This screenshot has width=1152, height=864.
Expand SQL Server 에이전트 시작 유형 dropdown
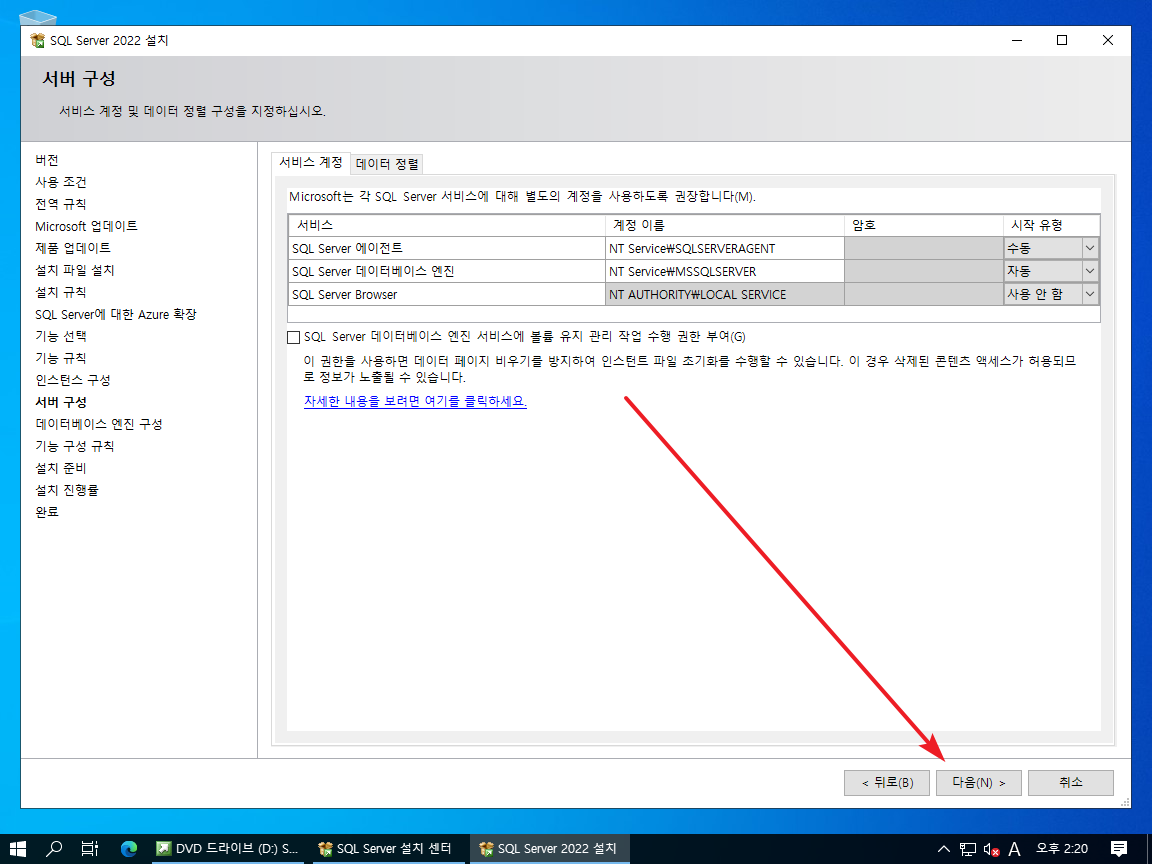[1089, 248]
